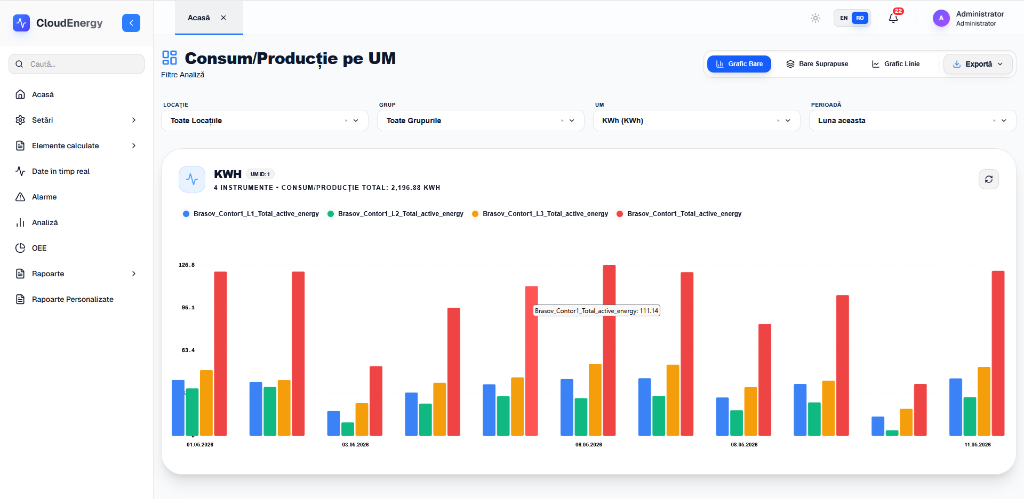
Task: Focus the Caută search field
Action: coord(76,64)
